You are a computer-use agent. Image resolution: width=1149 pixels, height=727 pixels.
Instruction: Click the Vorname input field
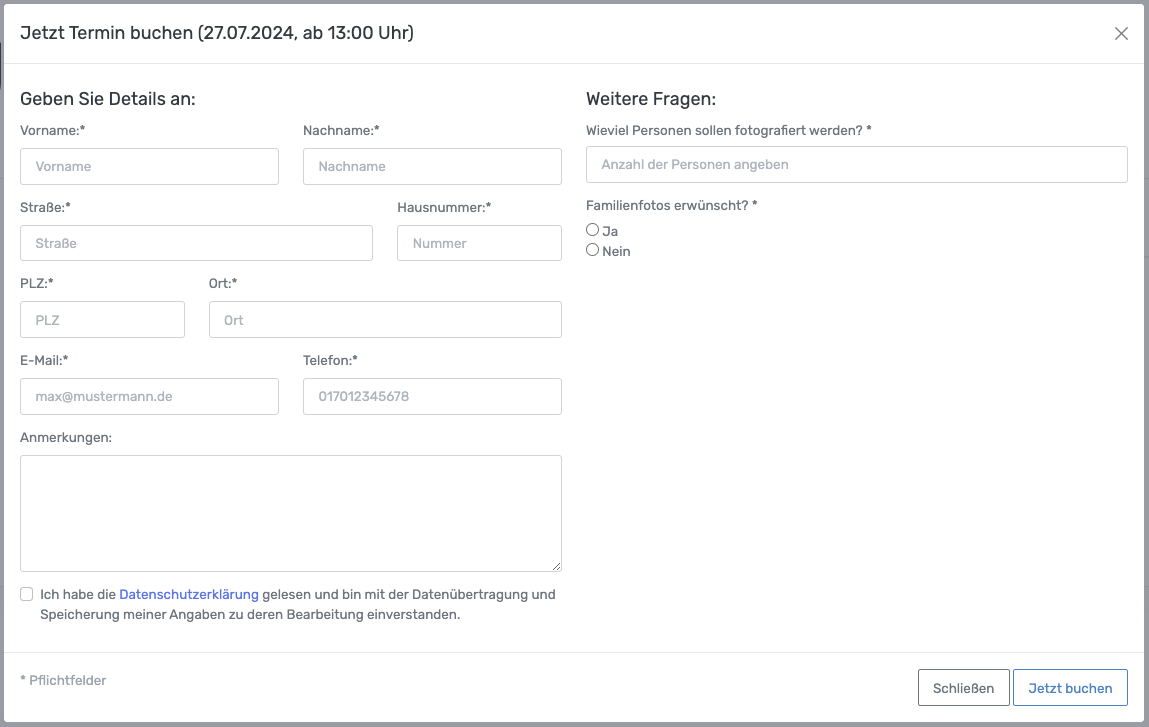click(x=149, y=167)
